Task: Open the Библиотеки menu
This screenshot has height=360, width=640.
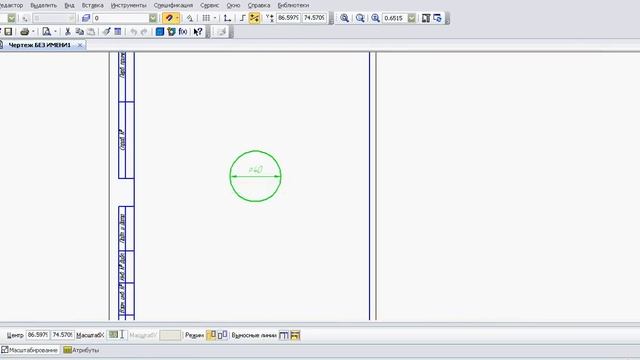Action: 293,6
